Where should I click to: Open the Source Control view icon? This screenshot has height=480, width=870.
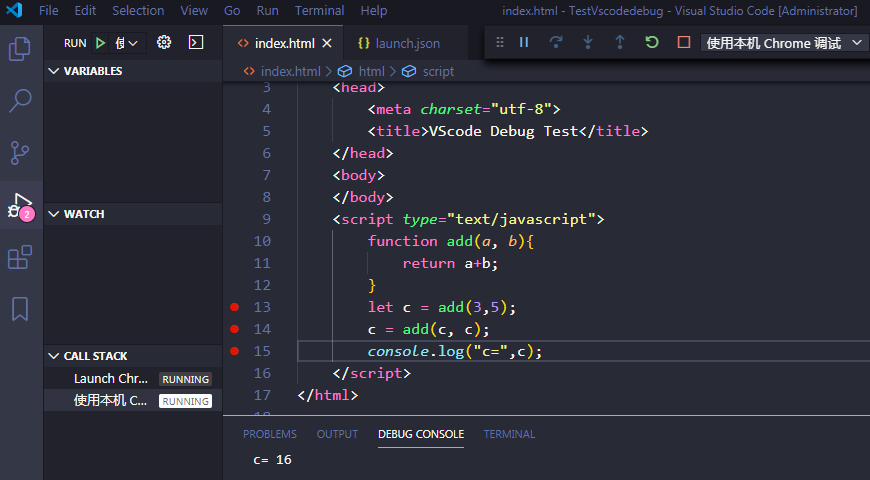(20, 153)
